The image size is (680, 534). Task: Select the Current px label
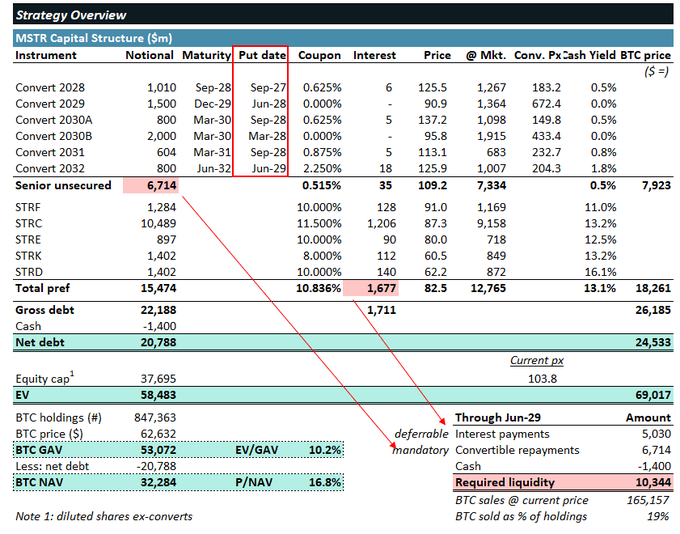537,360
